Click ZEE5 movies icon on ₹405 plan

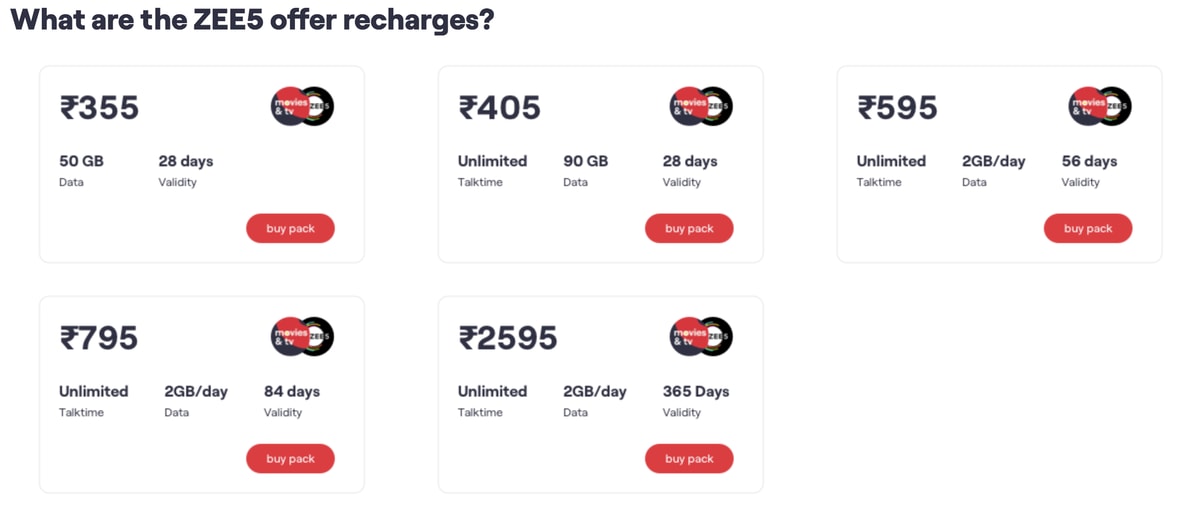[x=700, y=106]
